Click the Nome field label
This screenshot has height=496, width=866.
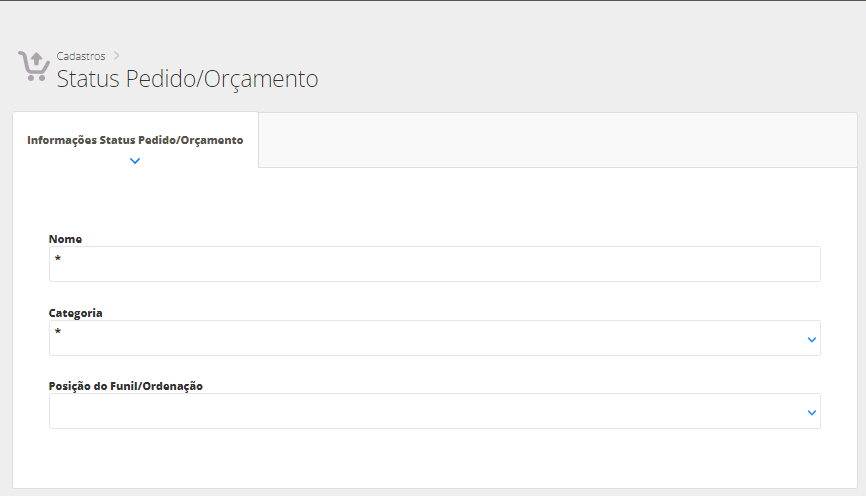click(x=65, y=239)
